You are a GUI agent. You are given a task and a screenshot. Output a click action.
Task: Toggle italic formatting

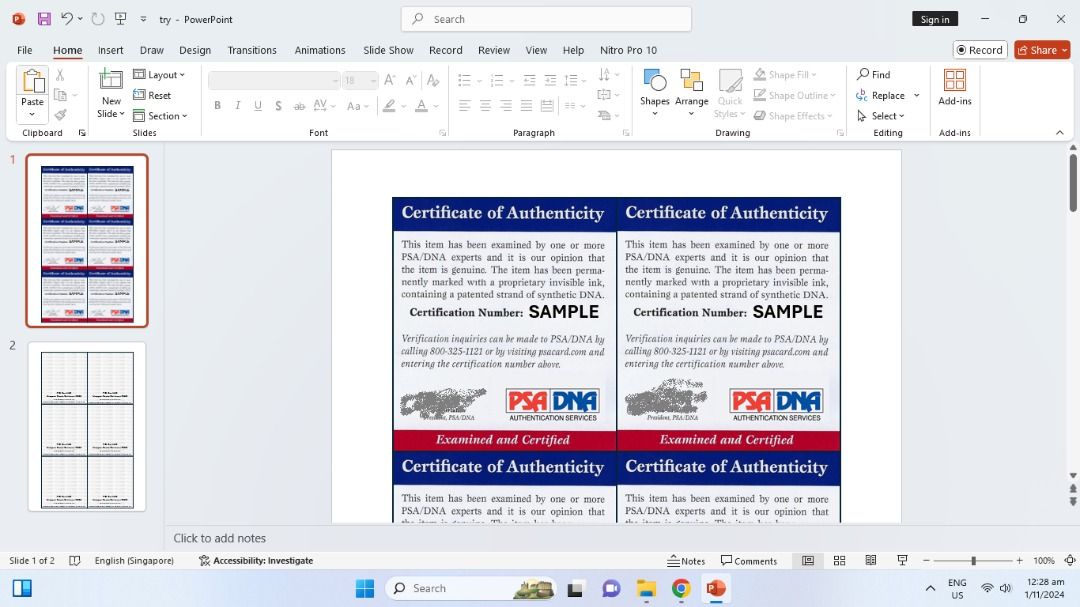pos(237,105)
